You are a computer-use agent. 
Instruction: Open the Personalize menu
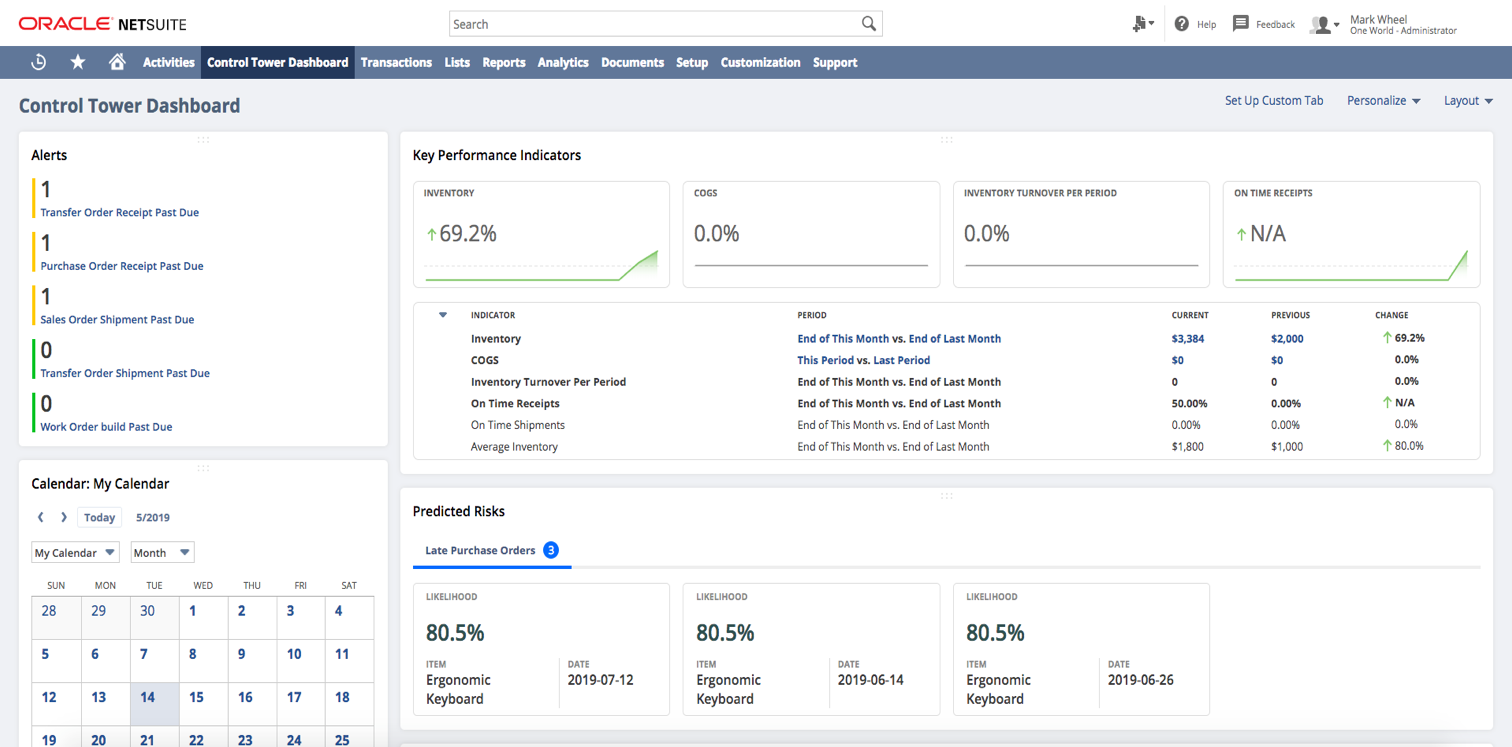click(x=1383, y=100)
